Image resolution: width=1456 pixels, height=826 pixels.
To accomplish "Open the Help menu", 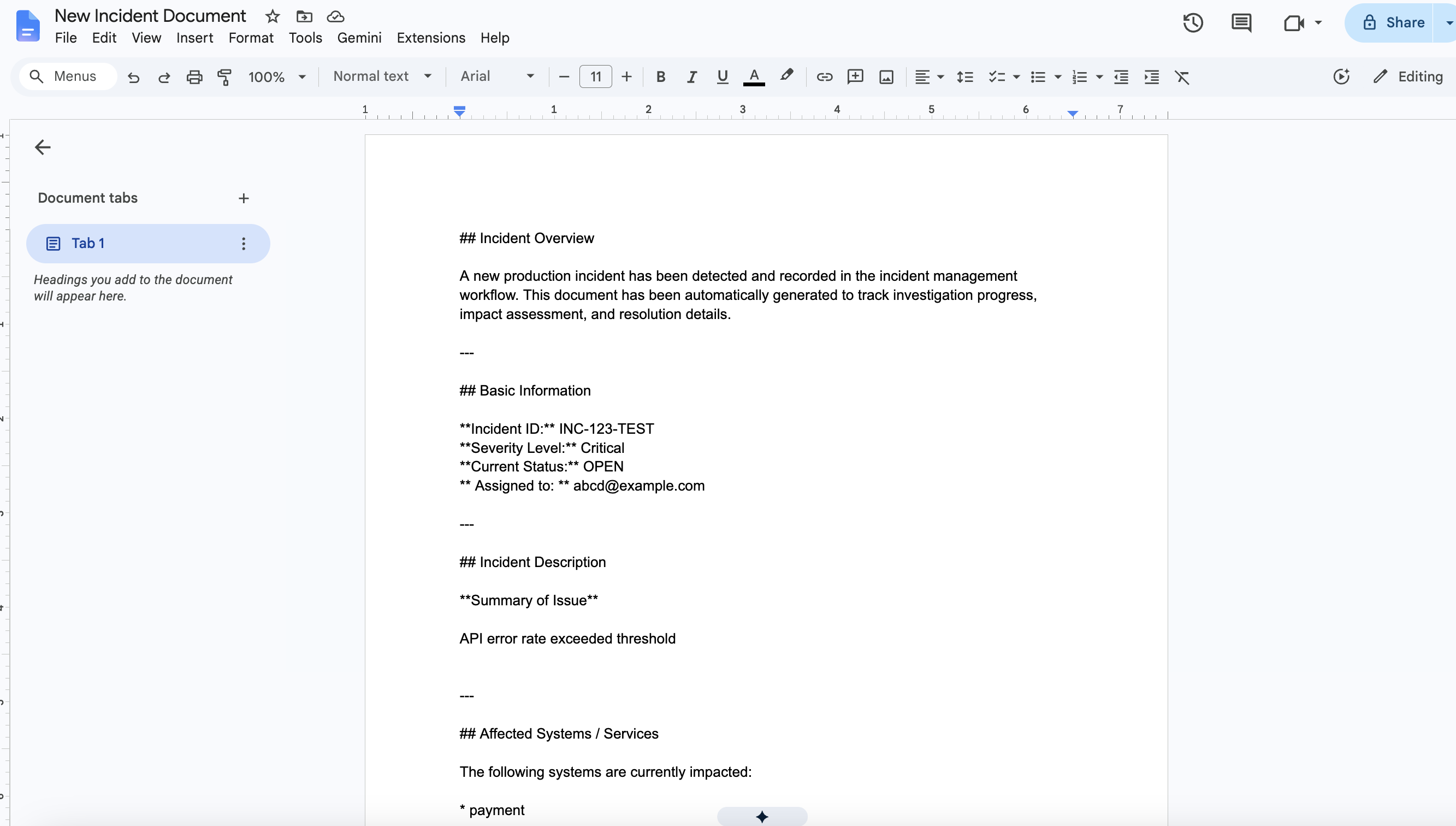I will tap(495, 38).
